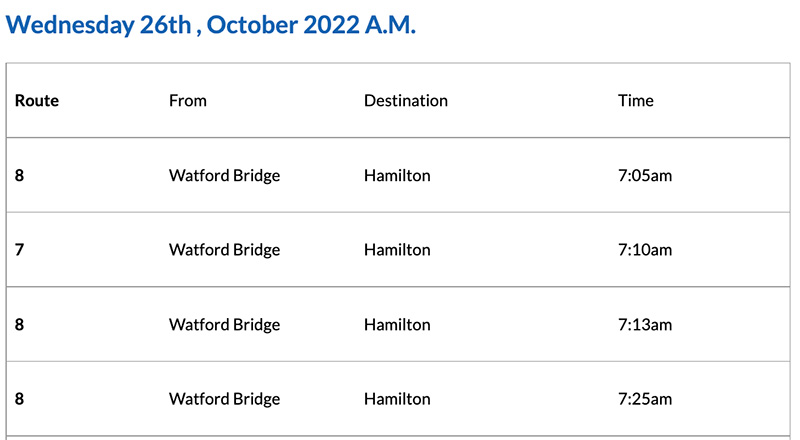800x440 pixels.
Task: Select Hamilton in the 7:10am row
Action: (397, 249)
